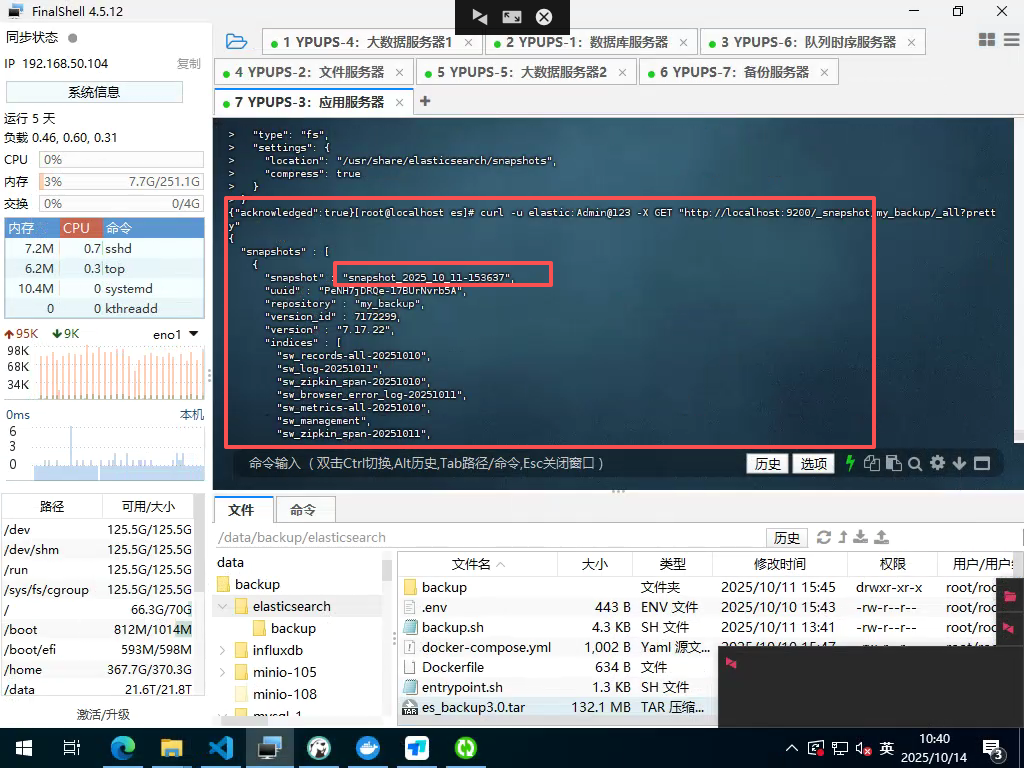
Task: Open terminal settings gear icon
Action: click(937, 463)
